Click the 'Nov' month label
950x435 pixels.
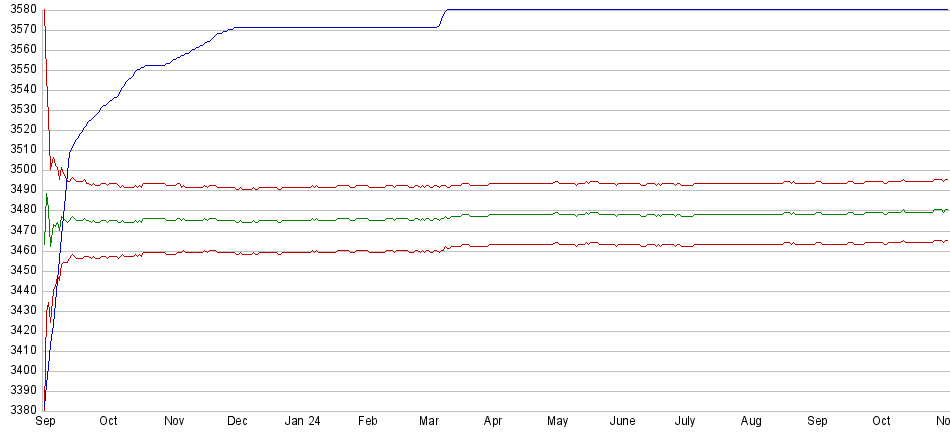pos(174,421)
